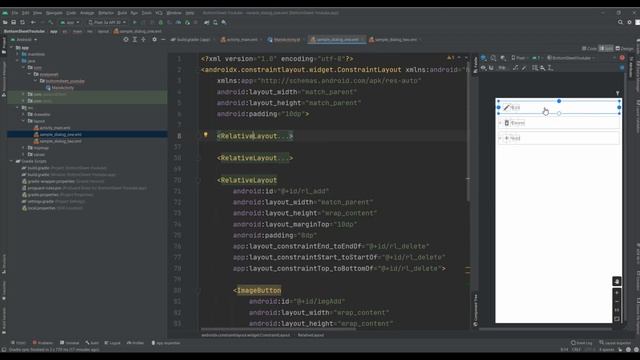The height and width of the screenshot is (360, 640).
Task: Open the File menu
Action: point(15,13)
